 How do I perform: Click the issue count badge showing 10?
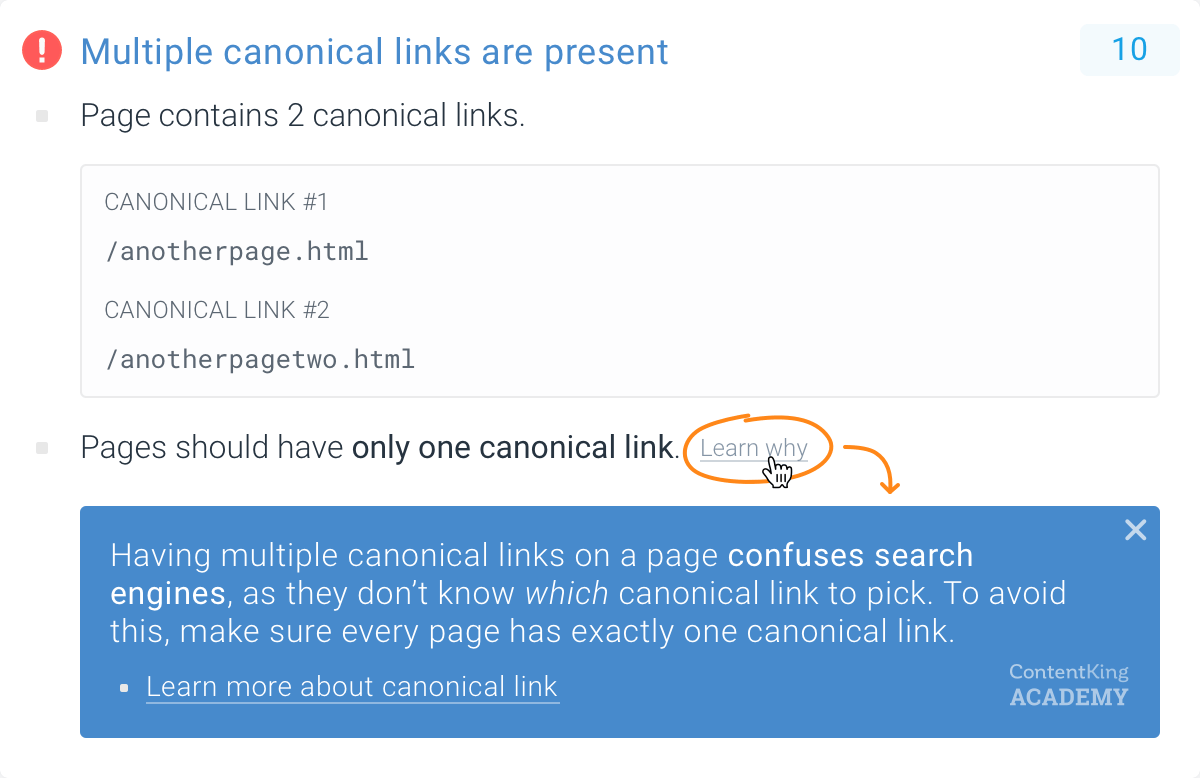point(1130,49)
